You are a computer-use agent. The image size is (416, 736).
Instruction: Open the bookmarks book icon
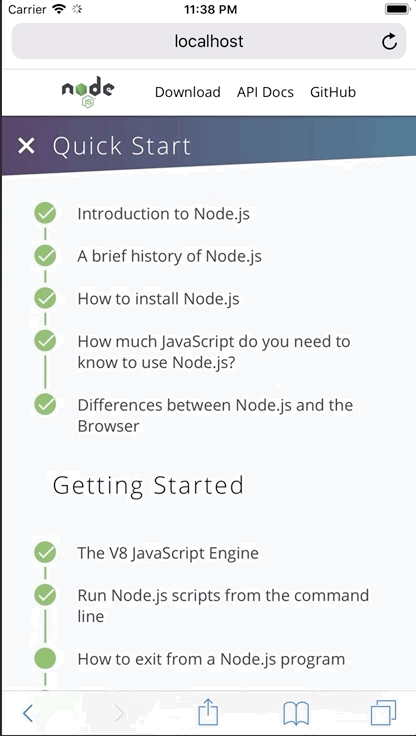click(x=296, y=713)
